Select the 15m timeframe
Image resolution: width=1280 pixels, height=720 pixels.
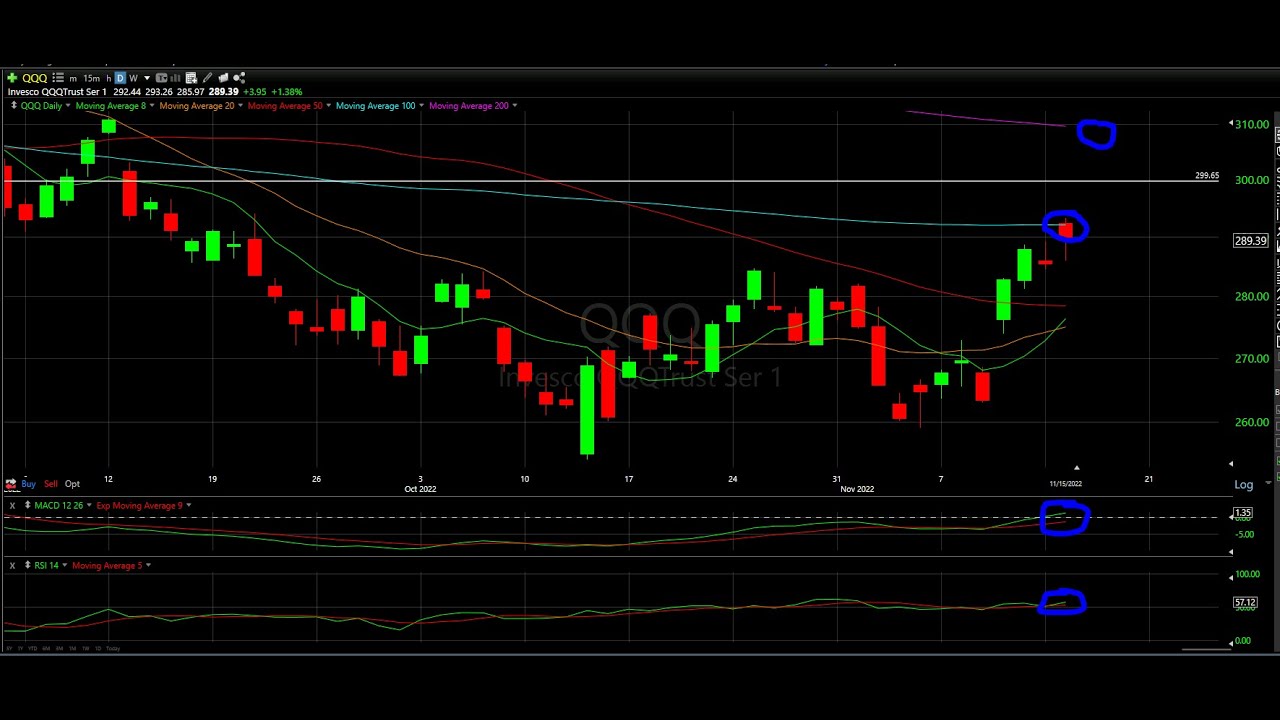(92, 78)
